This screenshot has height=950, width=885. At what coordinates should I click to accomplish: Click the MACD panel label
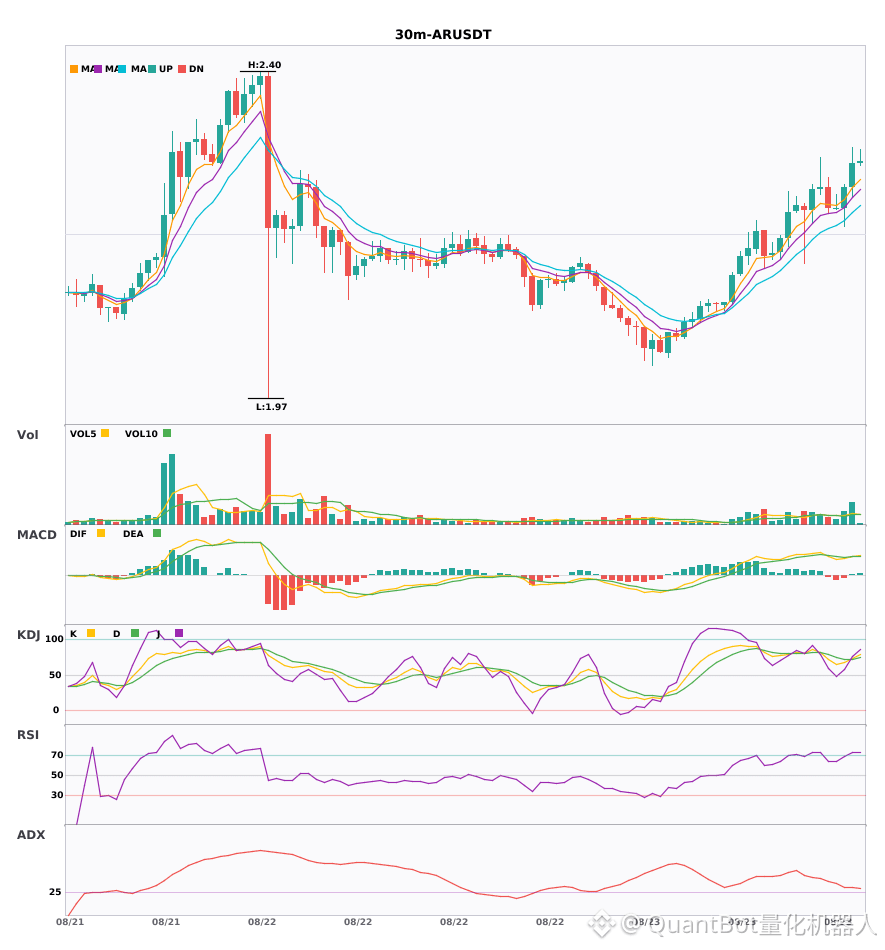[36, 534]
